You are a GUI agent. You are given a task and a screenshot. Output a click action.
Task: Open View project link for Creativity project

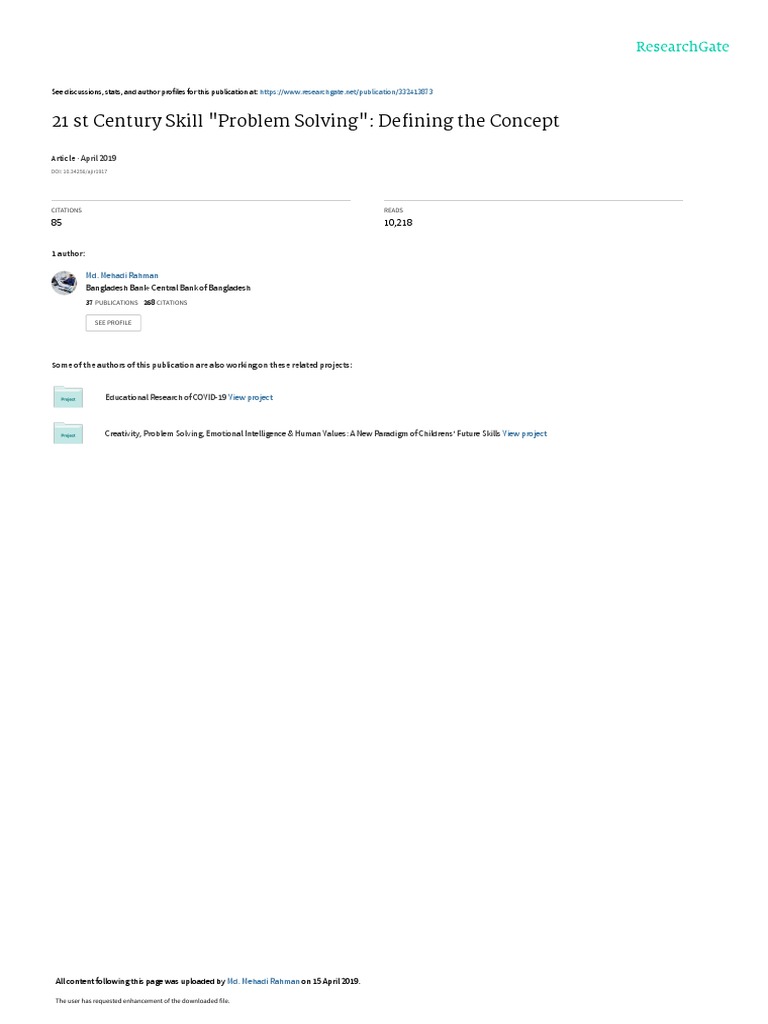pyautogui.click(x=524, y=434)
